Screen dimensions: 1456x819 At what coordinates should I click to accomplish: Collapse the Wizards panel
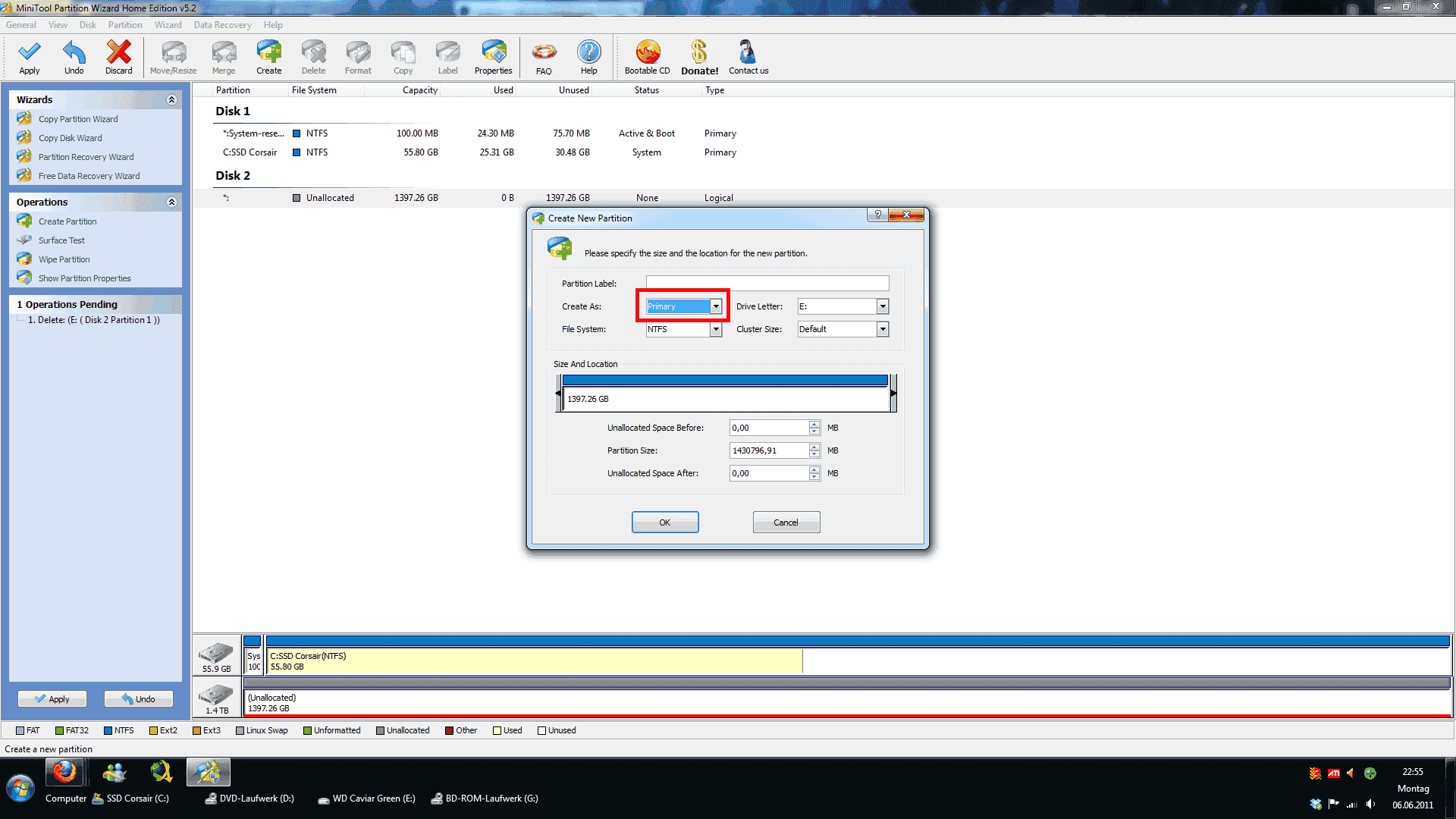pyautogui.click(x=171, y=99)
